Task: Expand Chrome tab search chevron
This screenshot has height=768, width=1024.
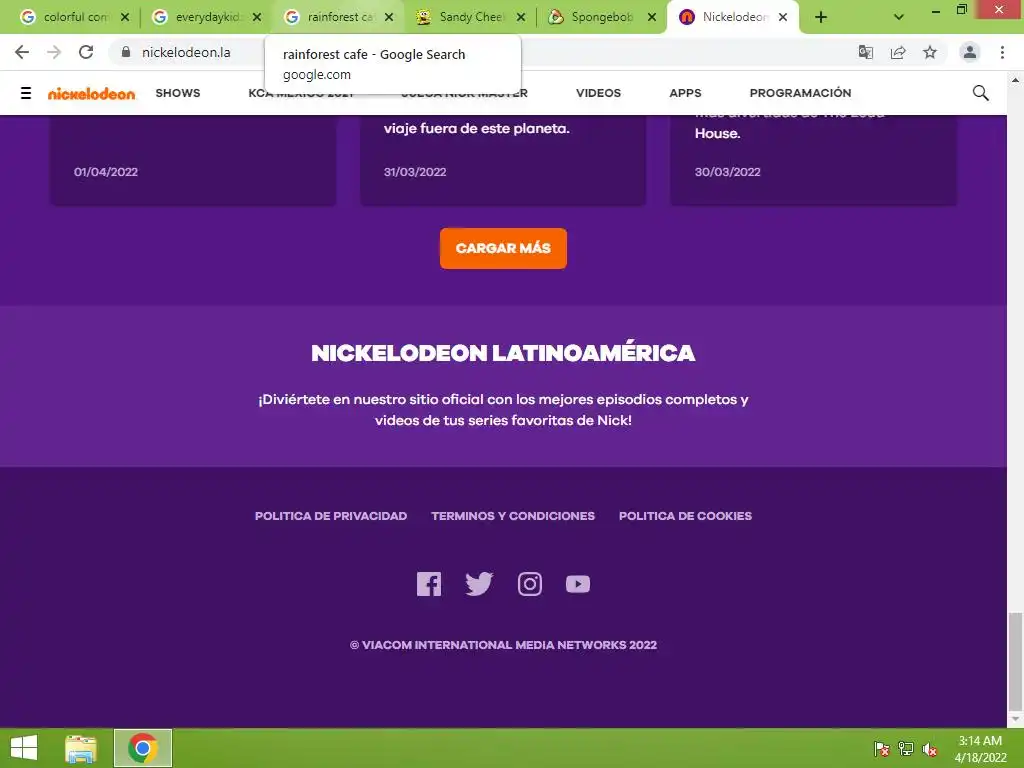Action: [x=899, y=17]
